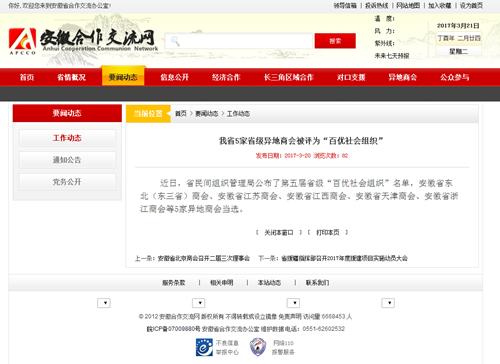Click the red 搜索 search button
The height and width of the screenshot is (364, 500).
tap(335, 41)
